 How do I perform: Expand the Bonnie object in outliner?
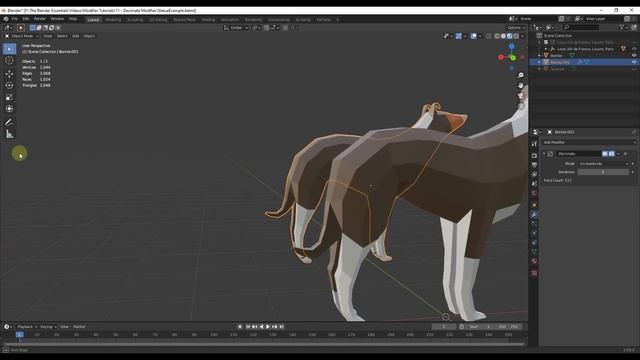tap(539, 56)
